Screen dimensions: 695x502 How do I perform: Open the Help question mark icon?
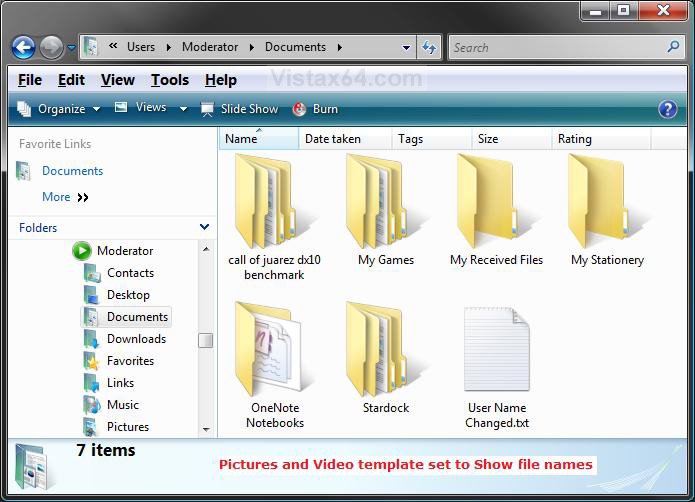pyautogui.click(x=668, y=109)
